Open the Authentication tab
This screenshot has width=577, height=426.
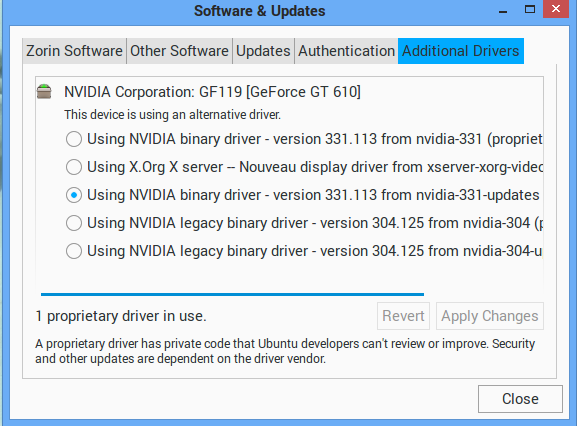(x=346, y=51)
